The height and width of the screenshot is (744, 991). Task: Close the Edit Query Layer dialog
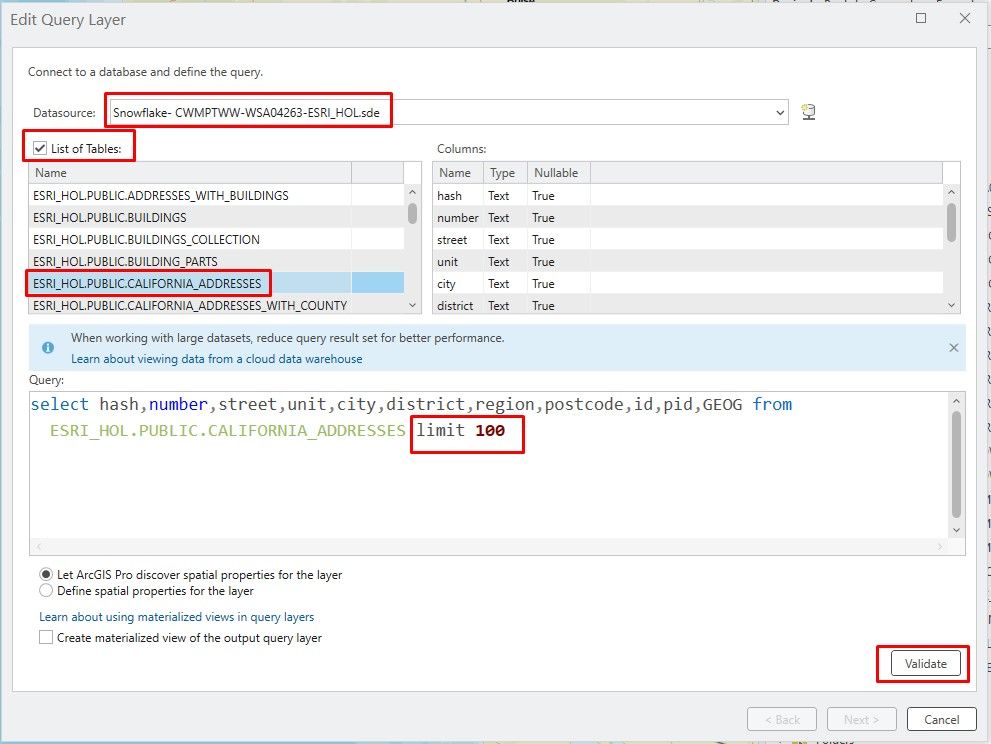click(x=964, y=18)
